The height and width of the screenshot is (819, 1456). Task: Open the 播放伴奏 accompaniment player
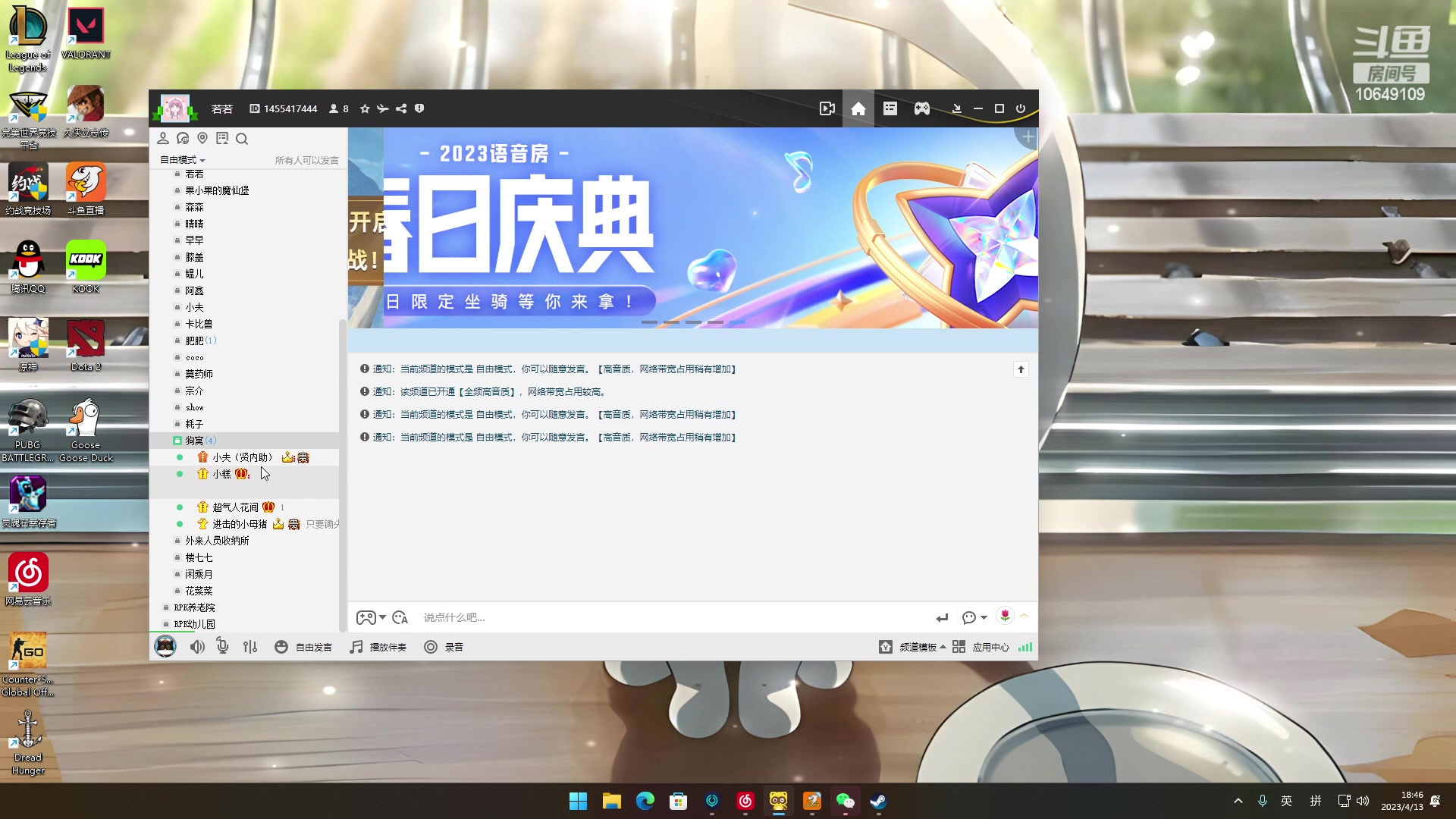pyautogui.click(x=379, y=647)
